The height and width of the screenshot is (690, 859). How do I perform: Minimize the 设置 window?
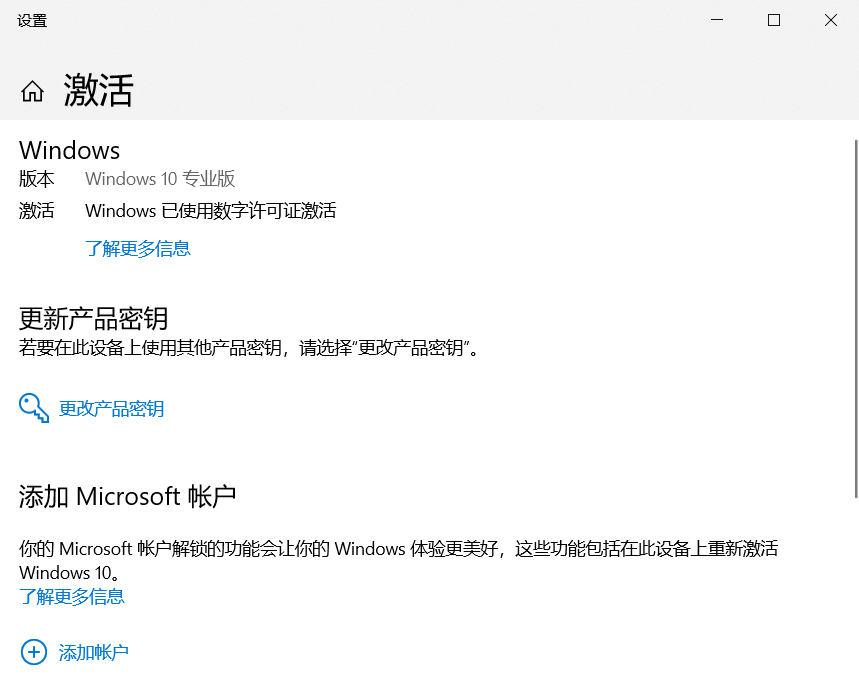tap(716, 20)
